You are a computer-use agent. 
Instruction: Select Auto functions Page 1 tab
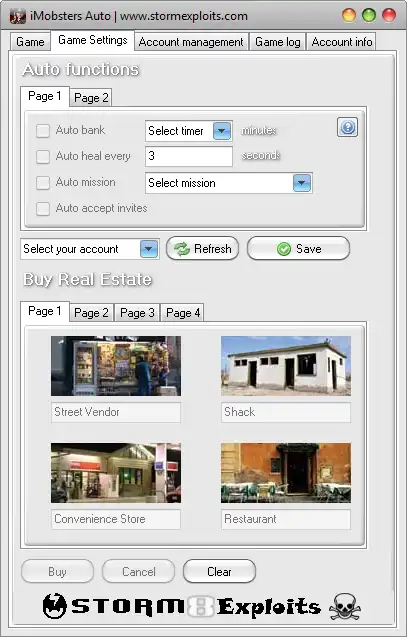point(45,96)
